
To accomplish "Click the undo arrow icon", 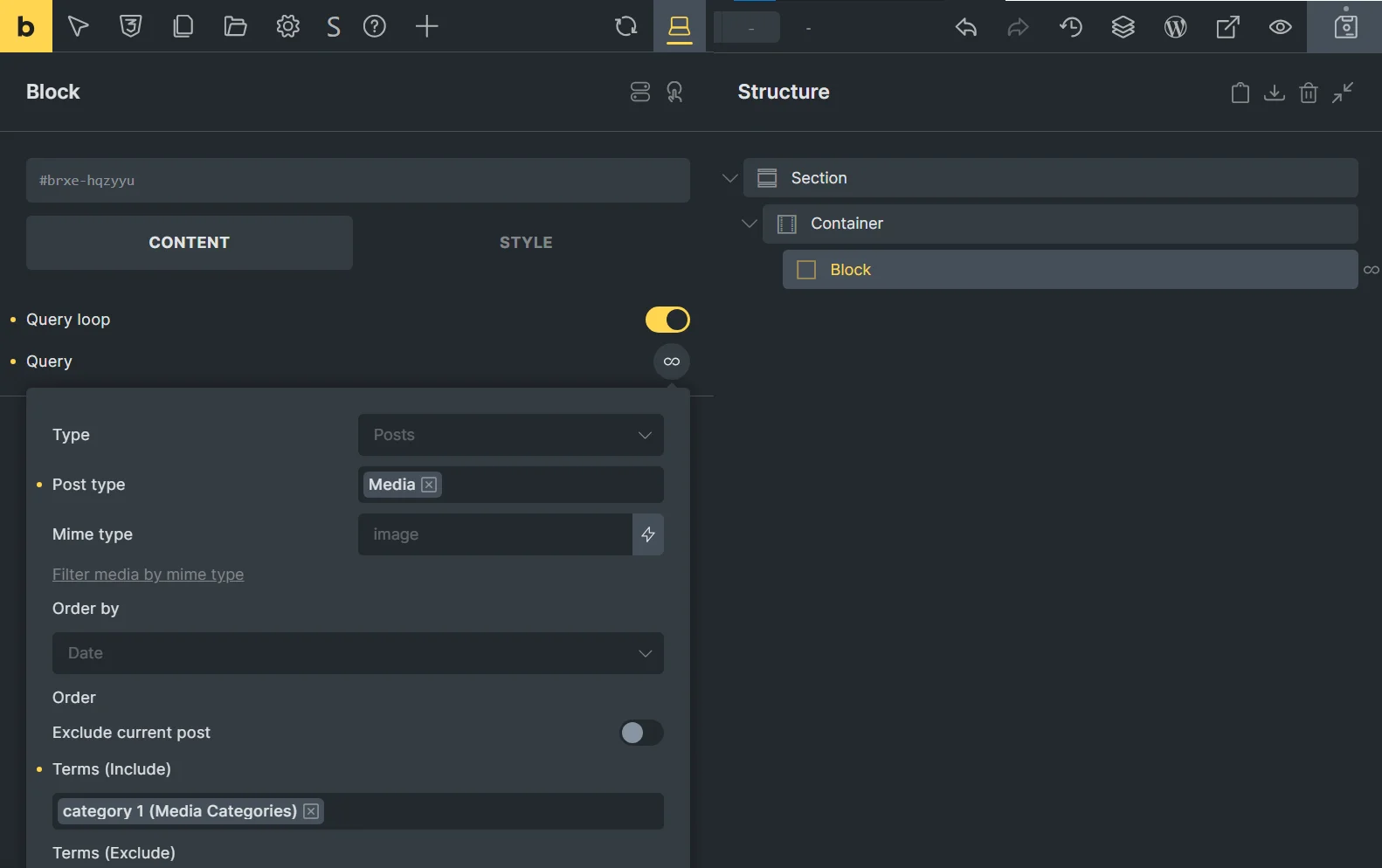I will (965, 27).
